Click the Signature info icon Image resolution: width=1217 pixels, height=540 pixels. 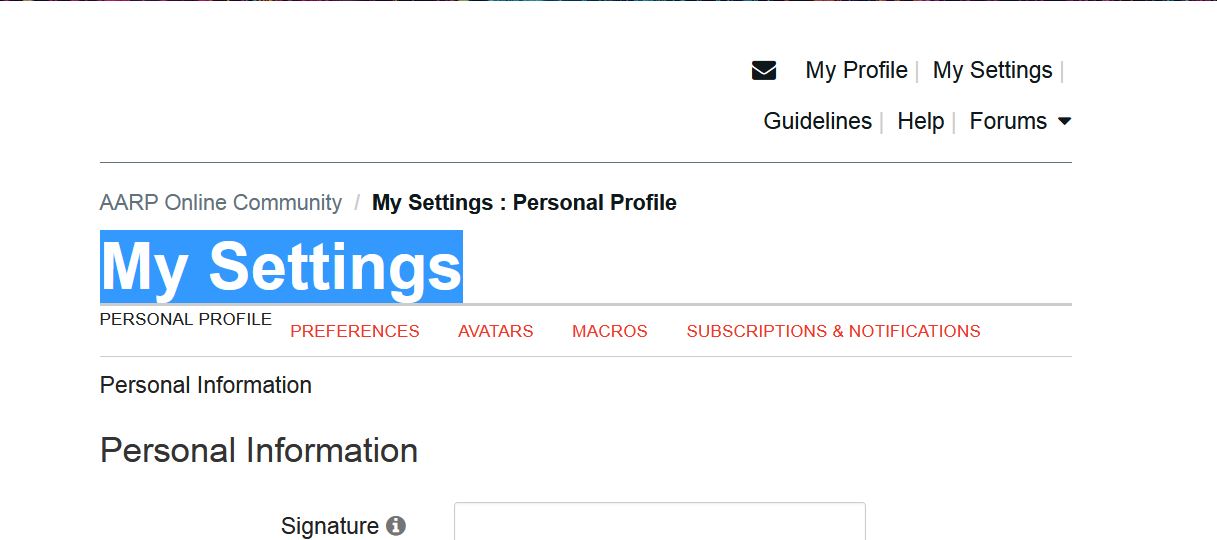point(396,525)
